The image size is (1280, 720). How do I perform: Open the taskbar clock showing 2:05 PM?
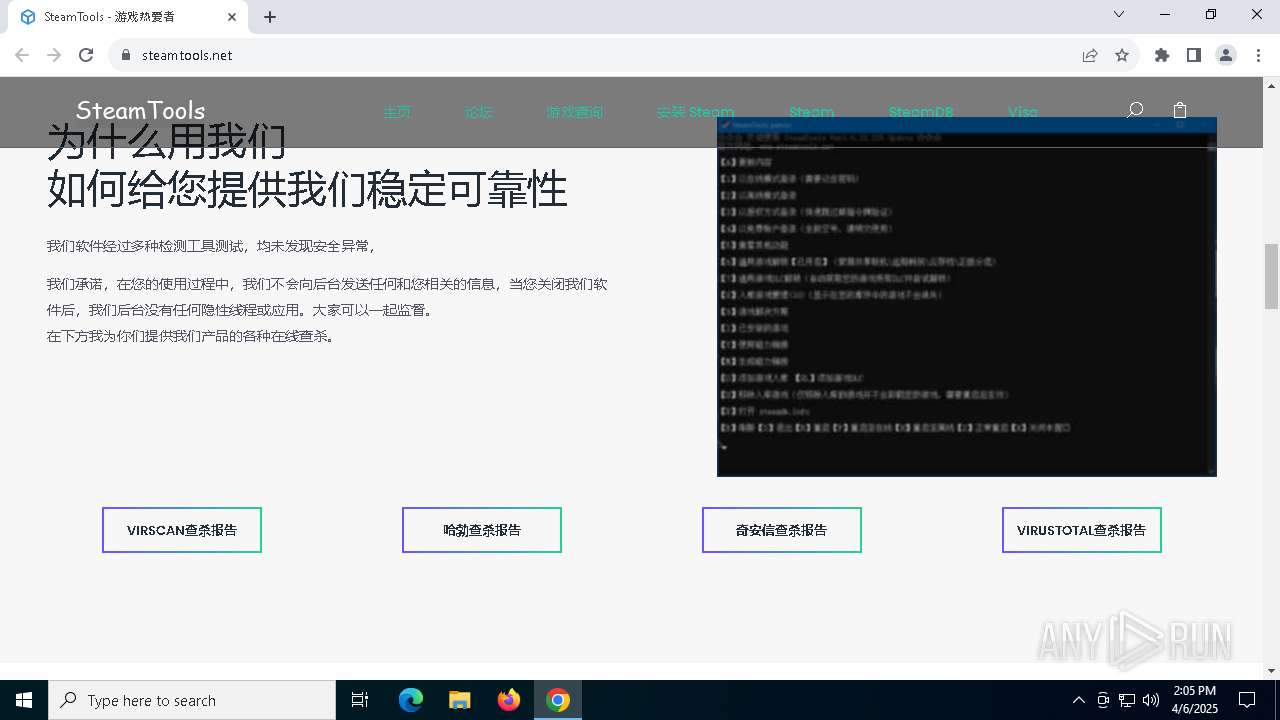pyautogui.click(x=1194, y=700)
